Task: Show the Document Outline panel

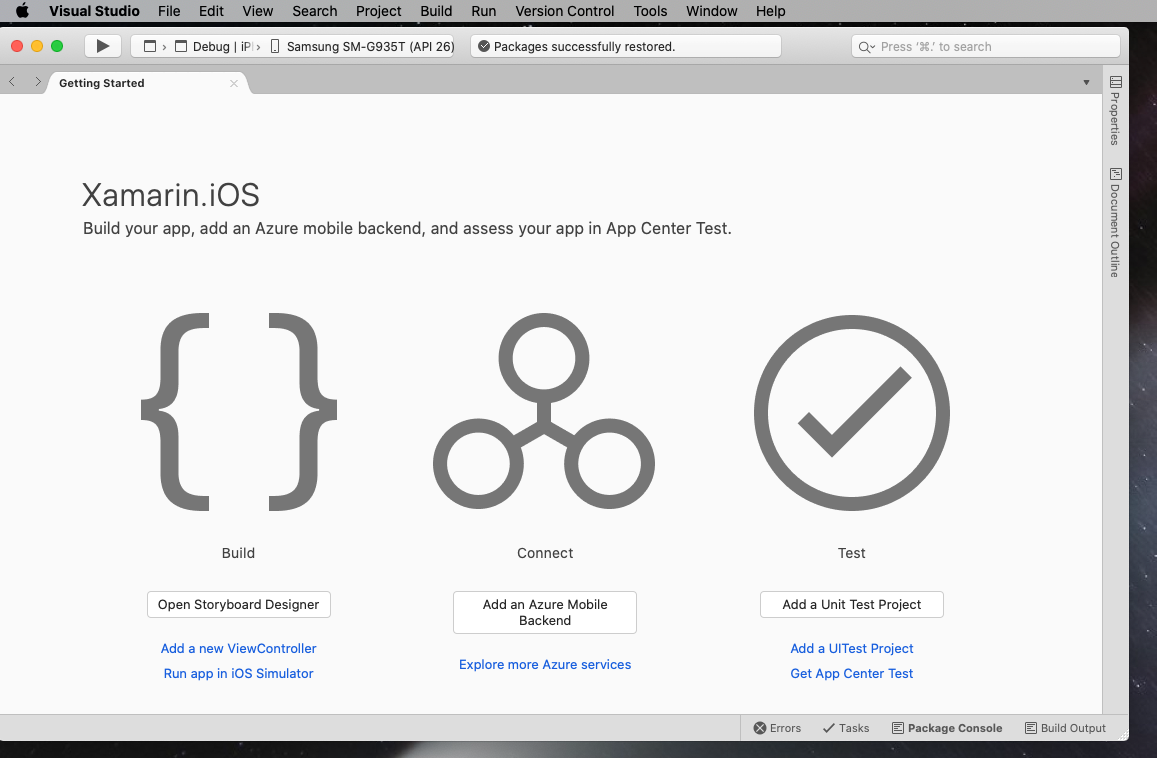Action: 1113,220
